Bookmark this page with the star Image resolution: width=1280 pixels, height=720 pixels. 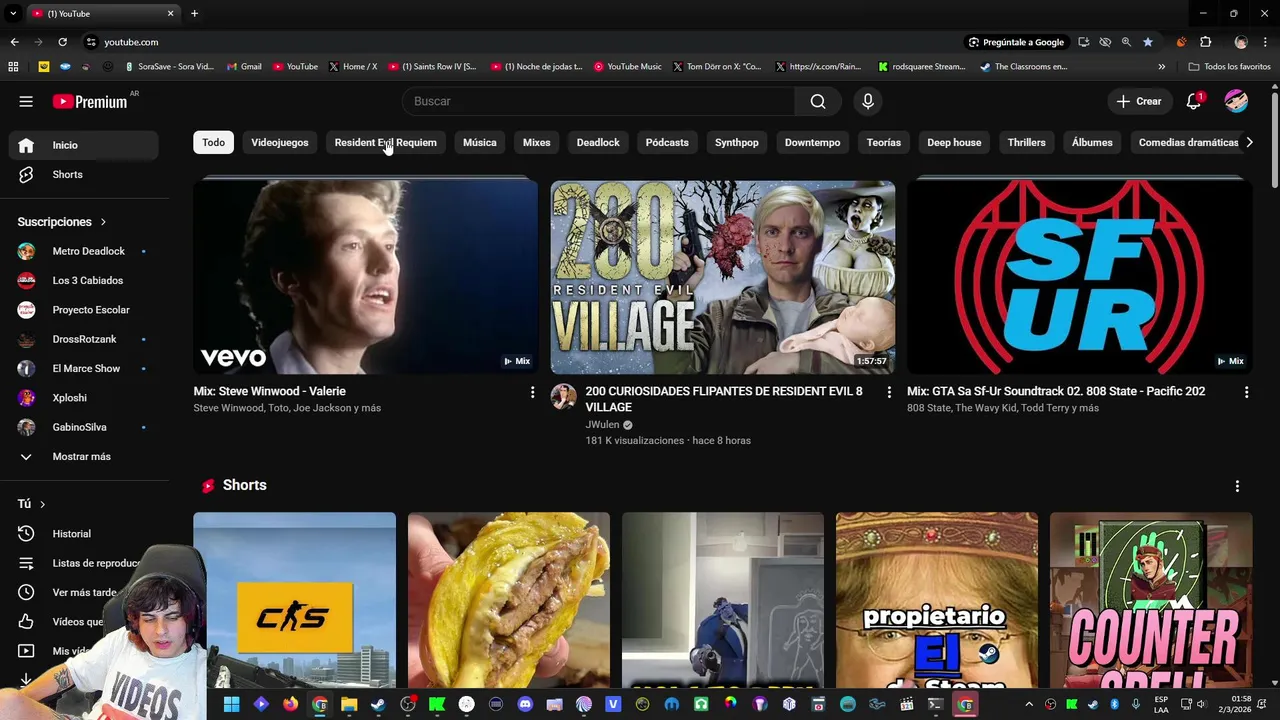[x=1148, y=42]
